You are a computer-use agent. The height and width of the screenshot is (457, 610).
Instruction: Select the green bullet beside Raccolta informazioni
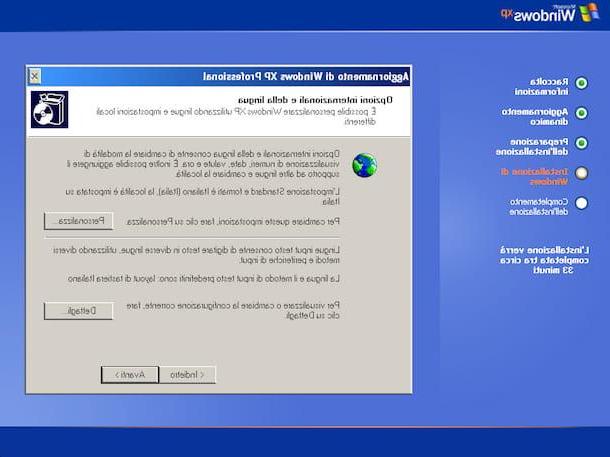coord(582,83)
